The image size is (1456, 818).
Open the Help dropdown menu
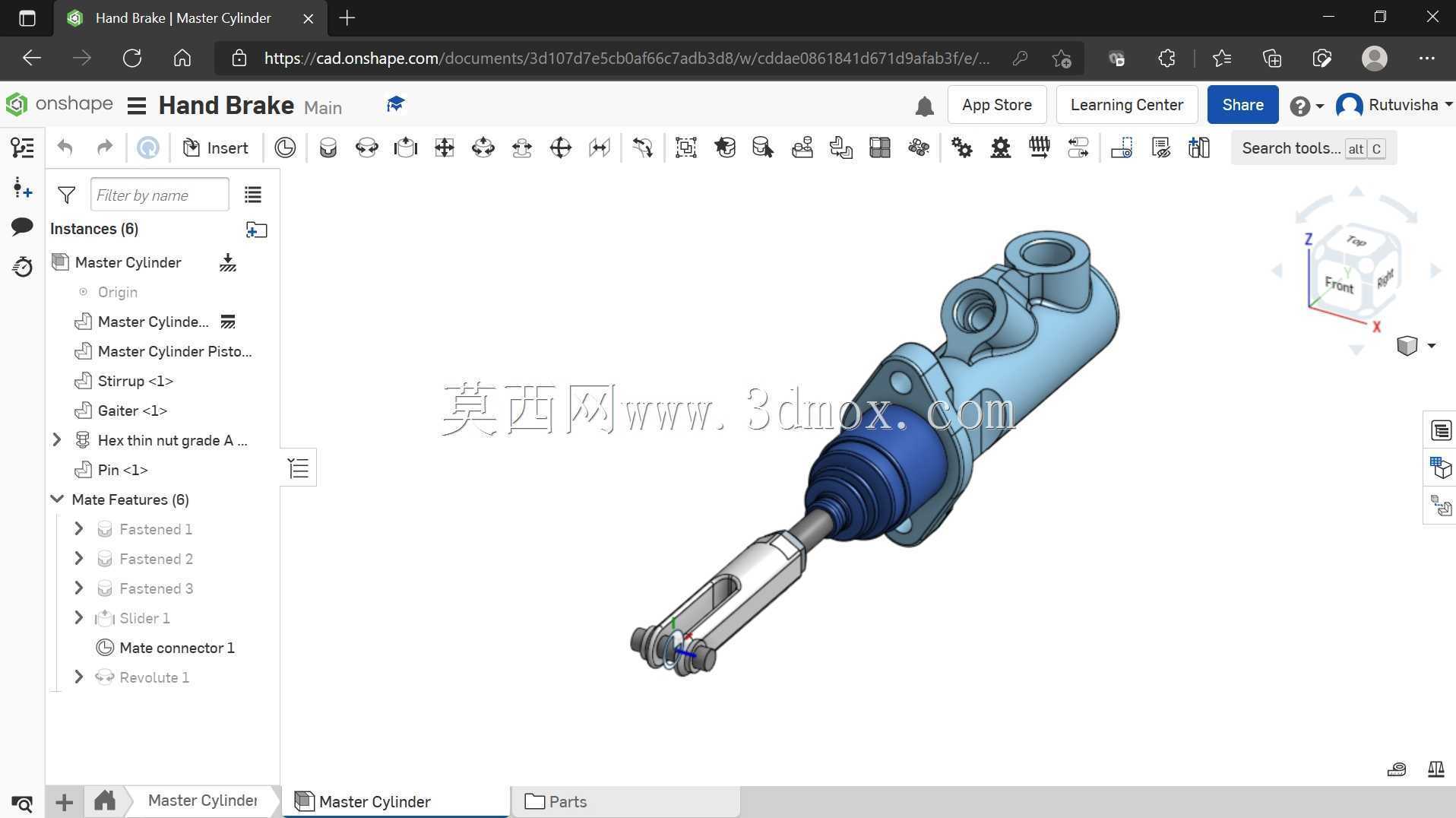(1307, 106)
